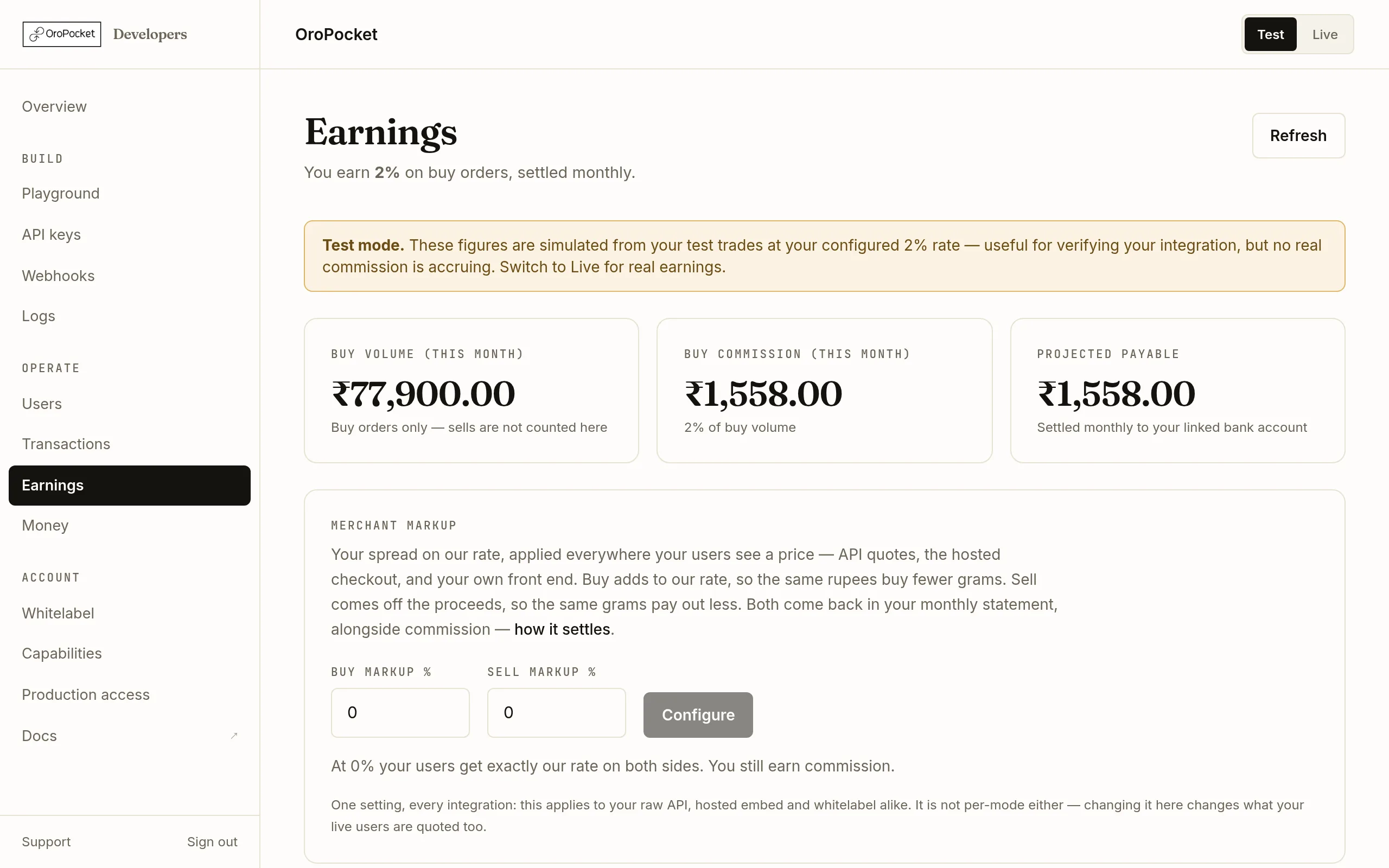Open the Playground page
Screen dimensions: 1389x868
60,194
